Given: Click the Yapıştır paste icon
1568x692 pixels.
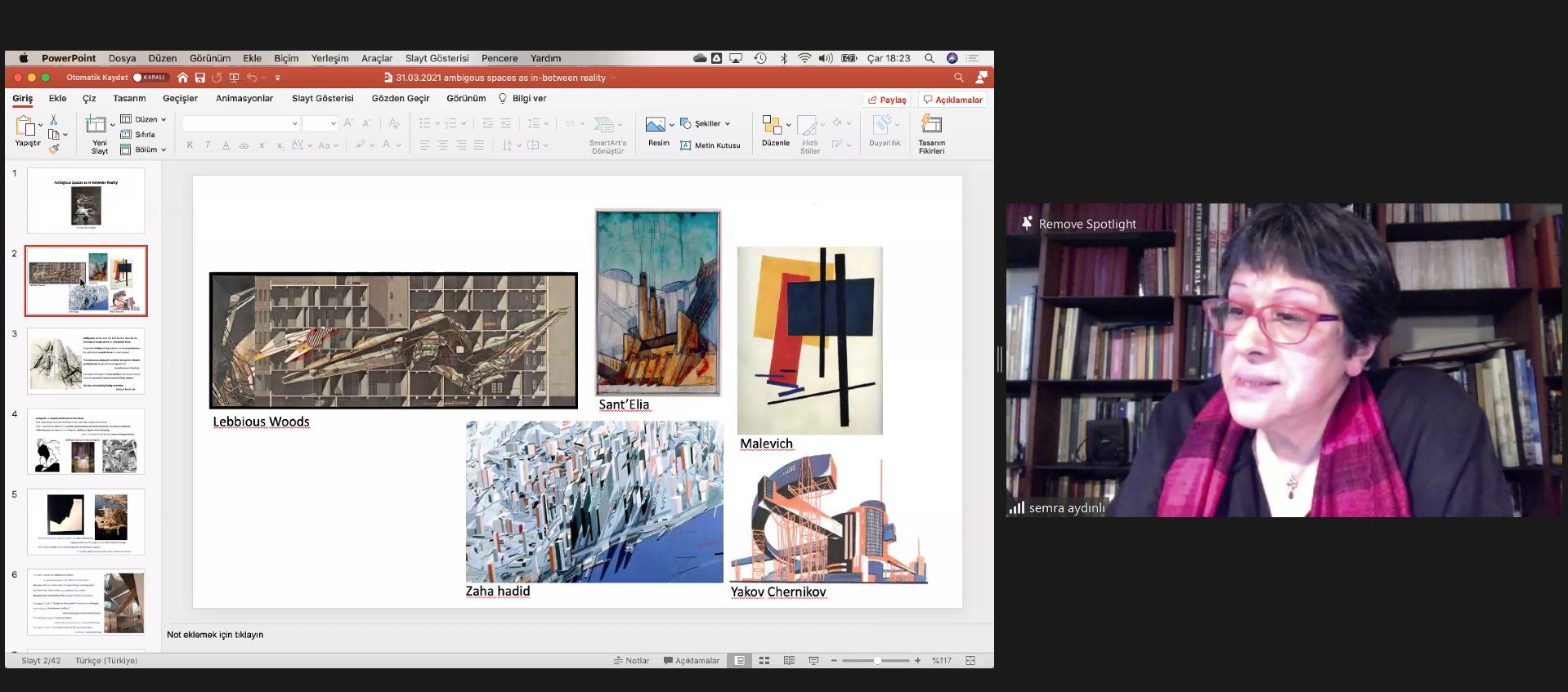Looking at the screenshot, I should tap(27, 126).
